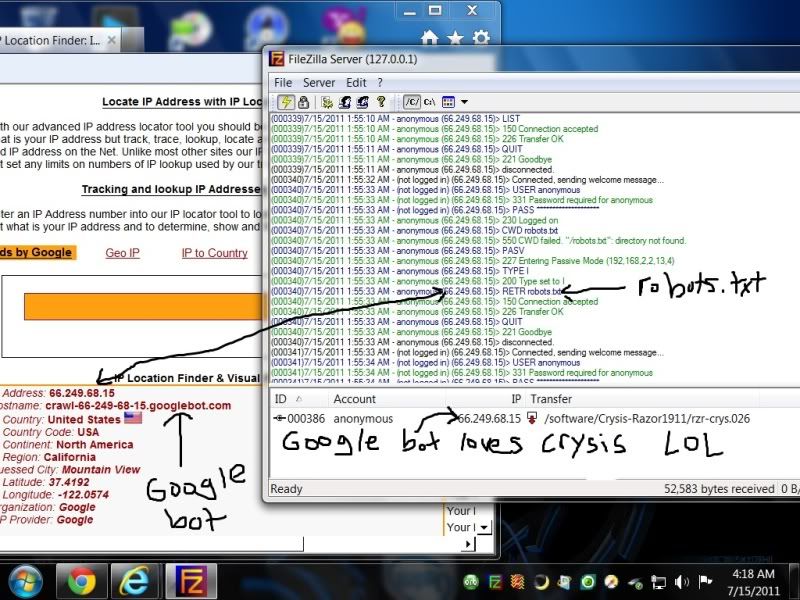The height and width of the screenshot is (600, 800).
Task: Click the orange wavy-lines tray icon
Action: click(518, 582)
